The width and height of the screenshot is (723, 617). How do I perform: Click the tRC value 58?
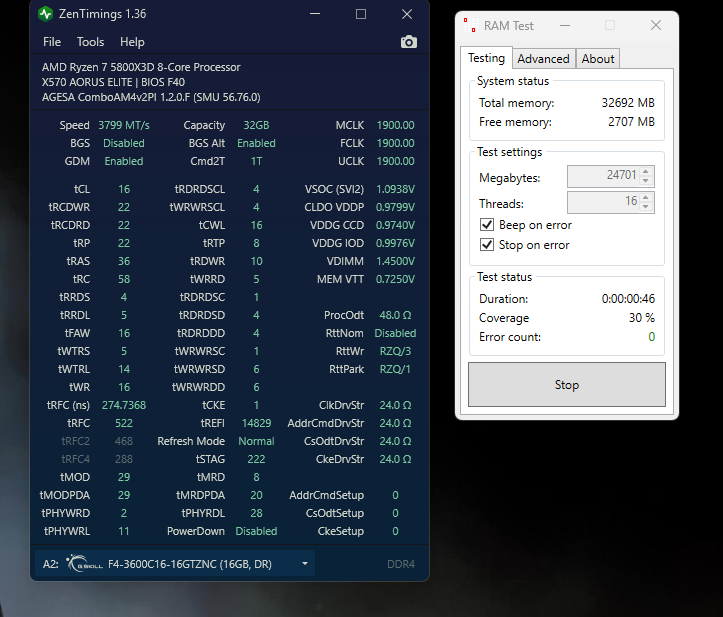[124, 279]
